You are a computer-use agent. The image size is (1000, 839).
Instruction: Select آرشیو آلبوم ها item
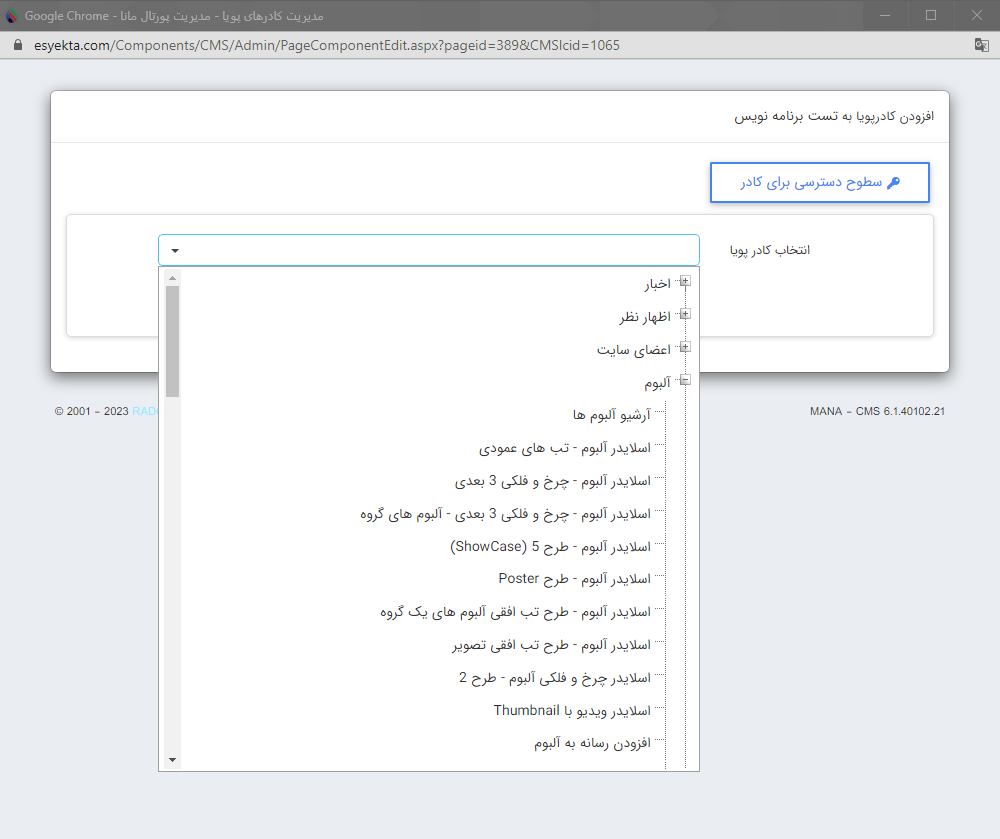[611, 414]
